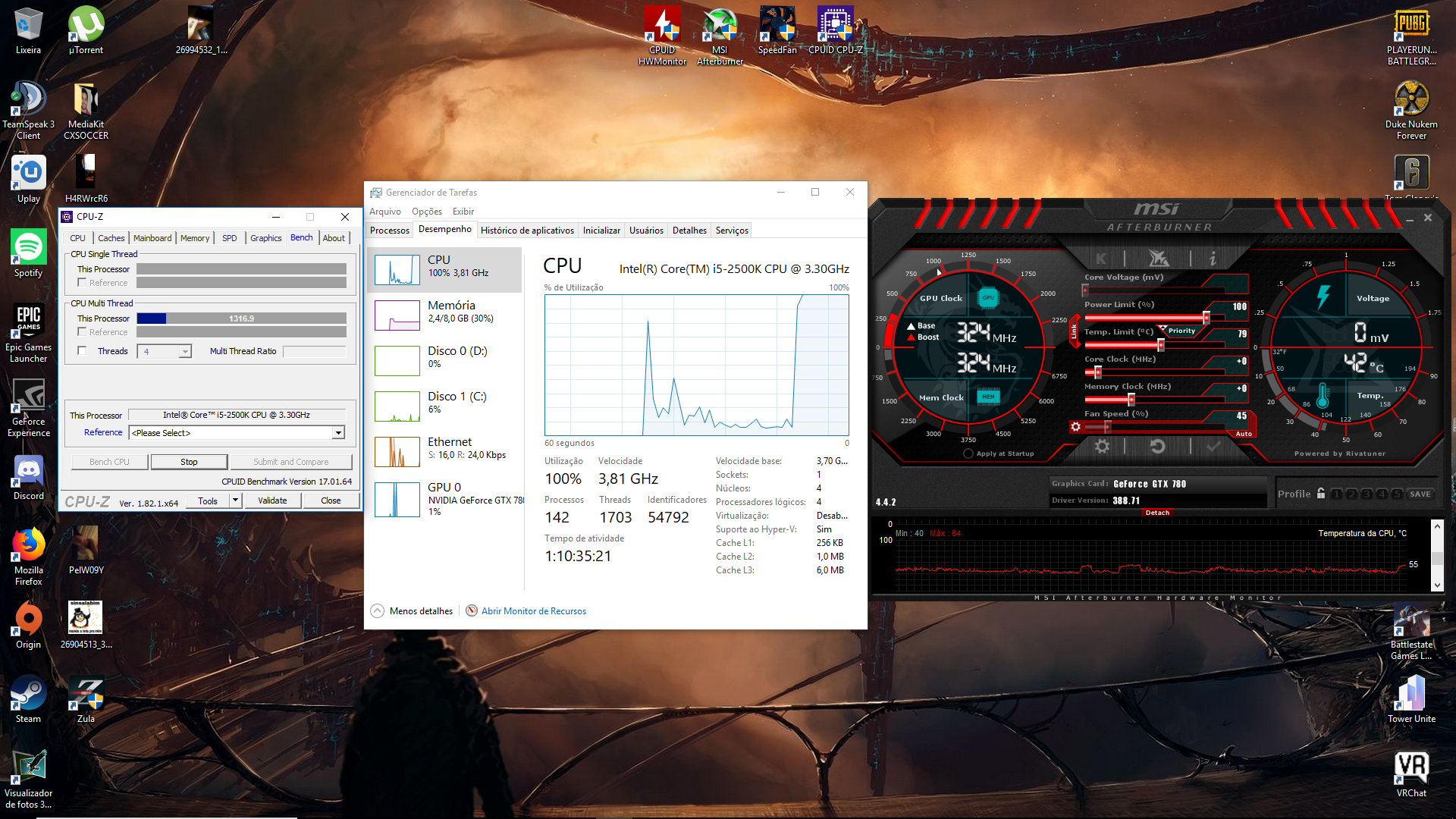Open Tower Unite desktop icon
Screen dimensions: 1456x819
click(1411, 699)
